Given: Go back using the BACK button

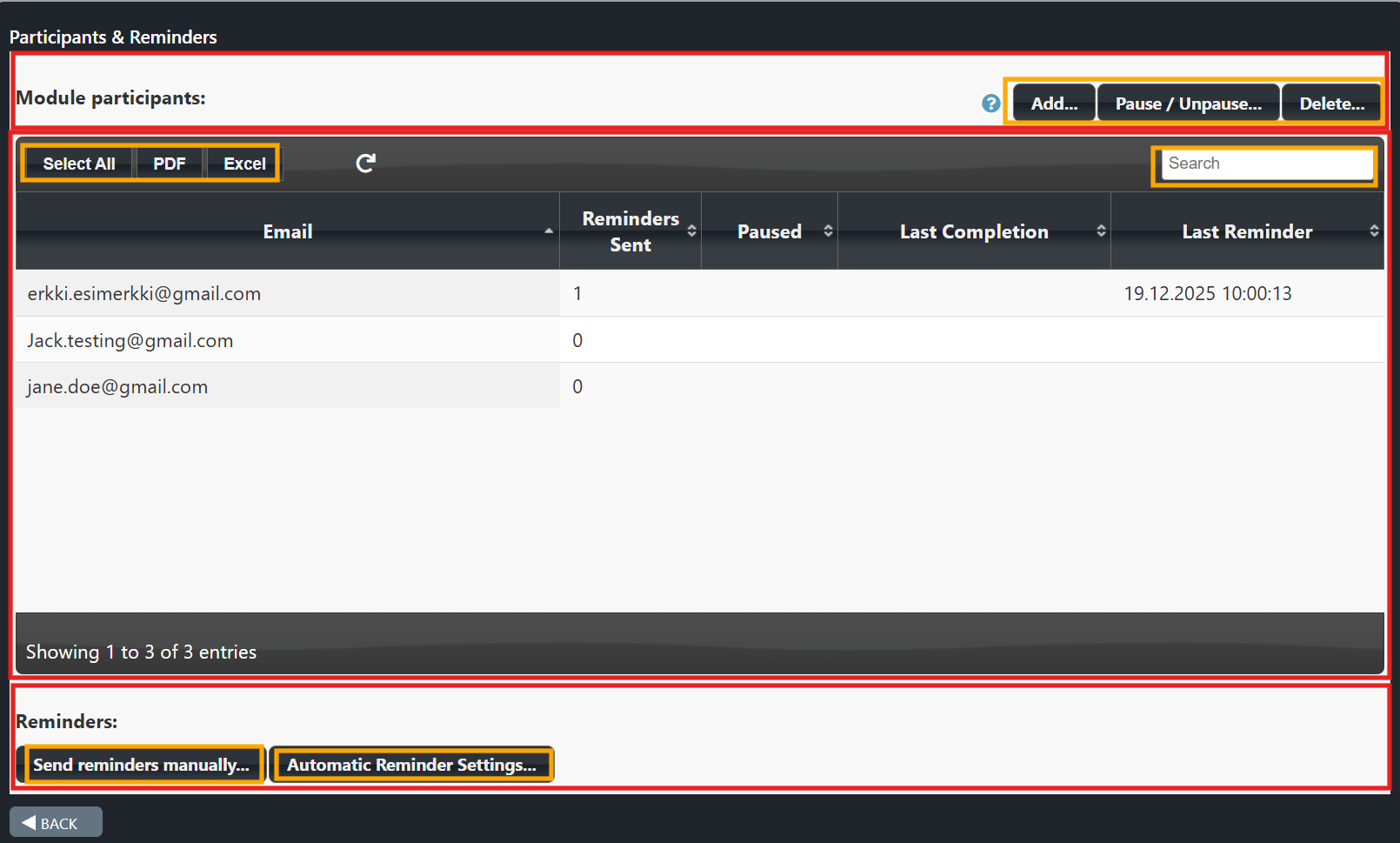Looking at the screenshot, I should tap(56, 823).
